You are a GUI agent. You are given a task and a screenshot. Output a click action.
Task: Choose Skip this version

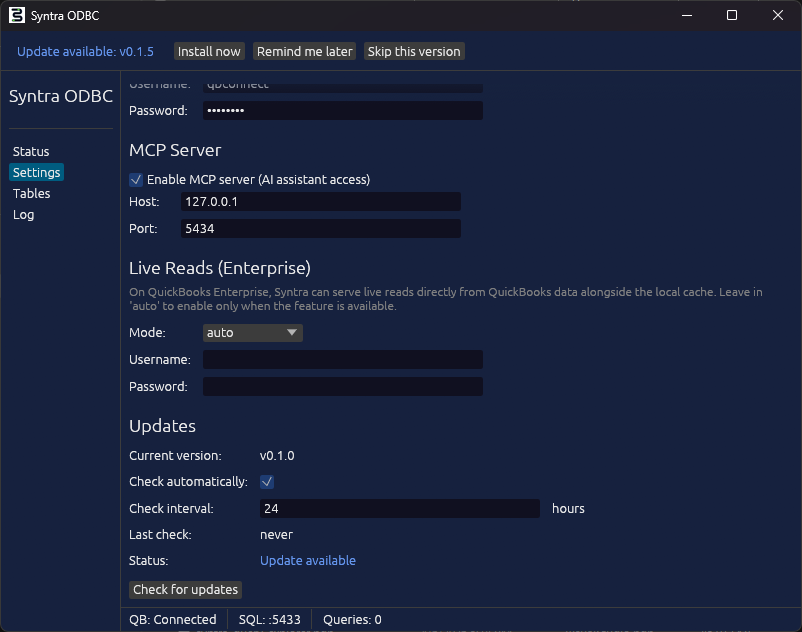coord(413,51)
